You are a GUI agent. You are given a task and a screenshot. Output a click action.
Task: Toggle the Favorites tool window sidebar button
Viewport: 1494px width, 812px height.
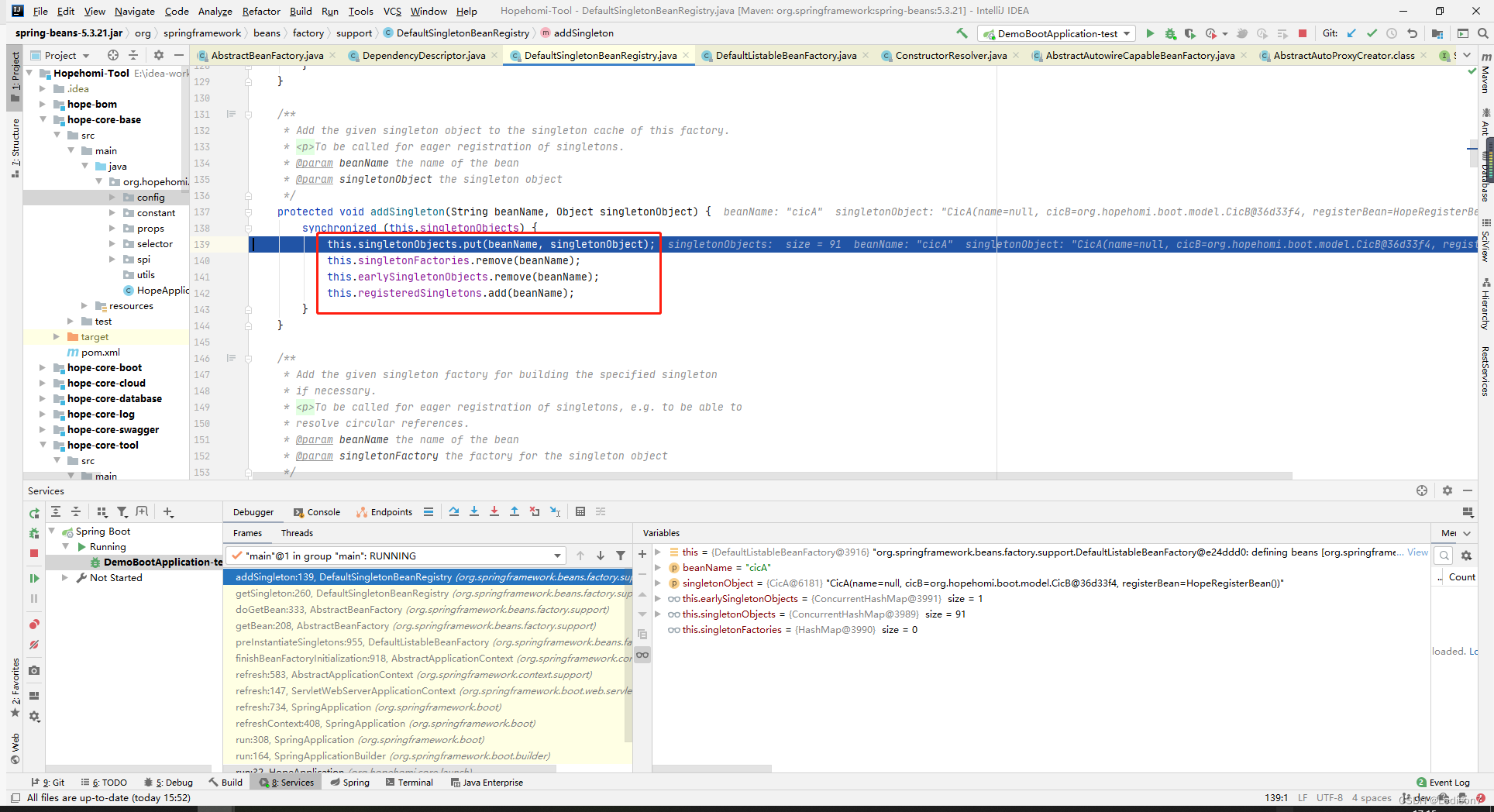pos(15,688)
